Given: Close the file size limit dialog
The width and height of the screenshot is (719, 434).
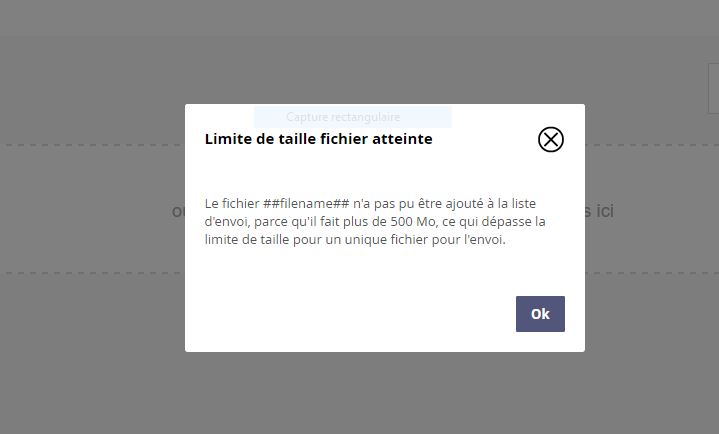Looking at the screenshot, I should (550, 139).
